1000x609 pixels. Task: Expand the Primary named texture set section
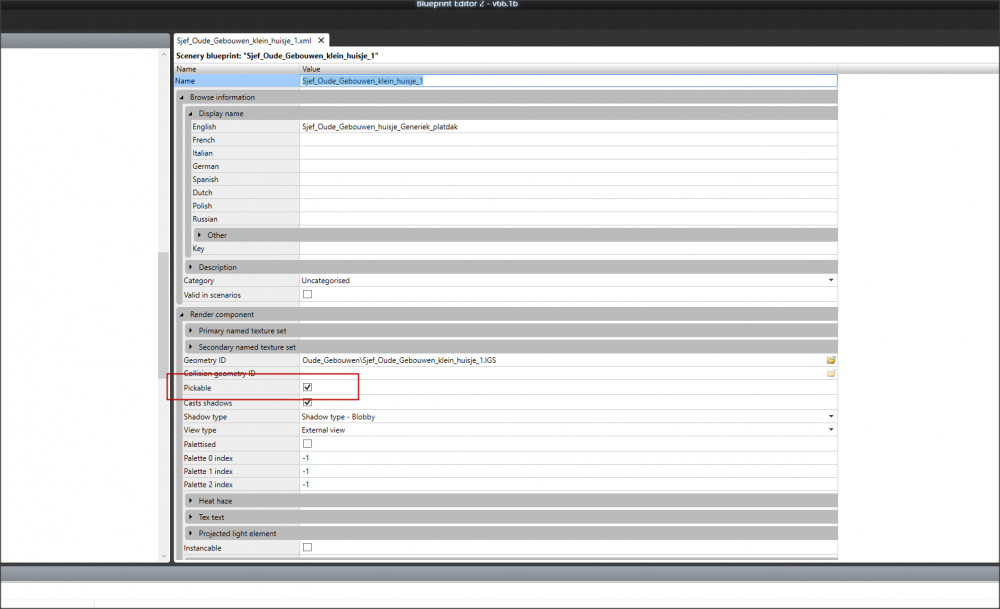pos(191,330)
